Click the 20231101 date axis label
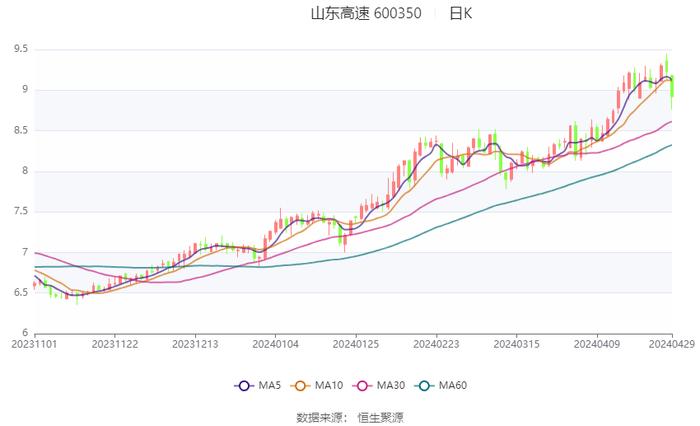 (34, 344)
